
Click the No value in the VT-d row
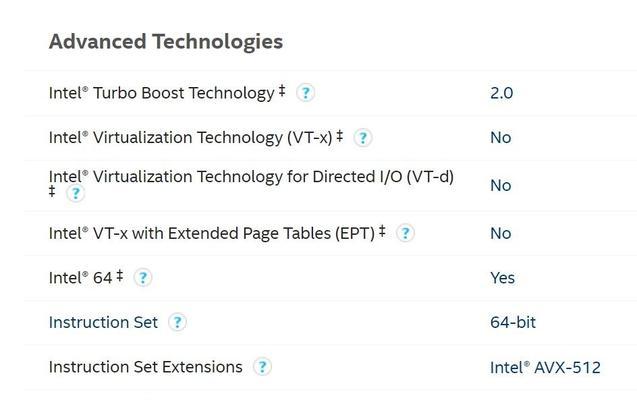[500, 186]
